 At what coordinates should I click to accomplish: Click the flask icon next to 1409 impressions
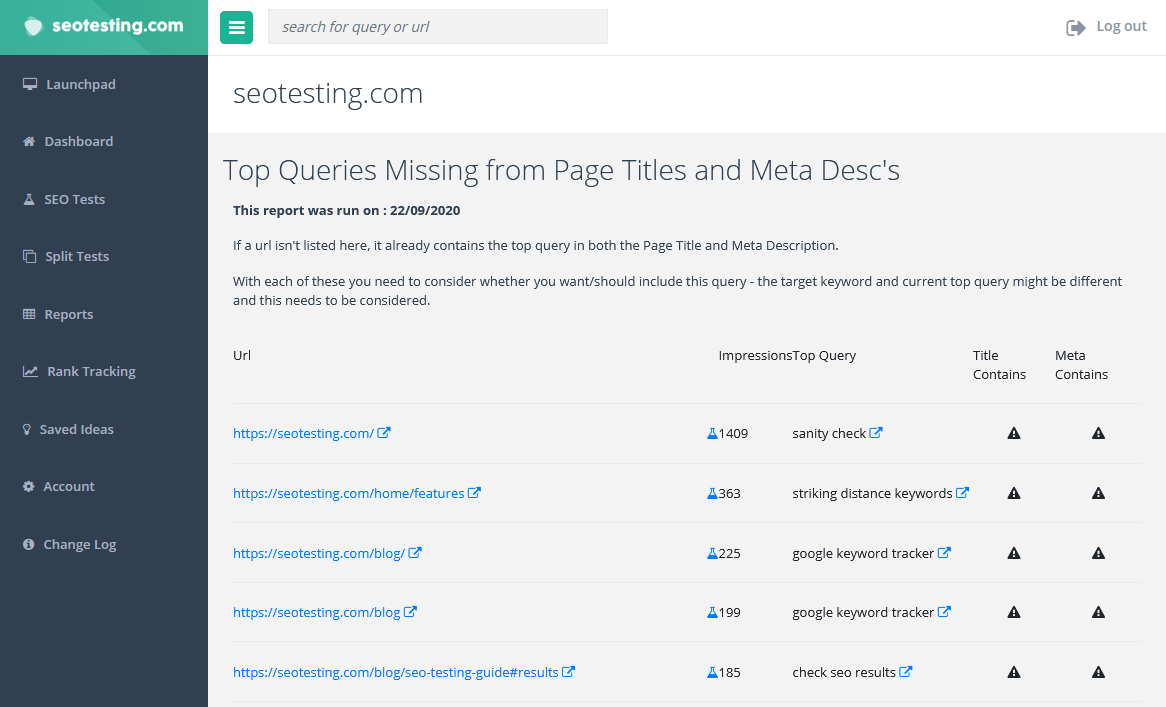pyautogui.click(x=712, y=433)
